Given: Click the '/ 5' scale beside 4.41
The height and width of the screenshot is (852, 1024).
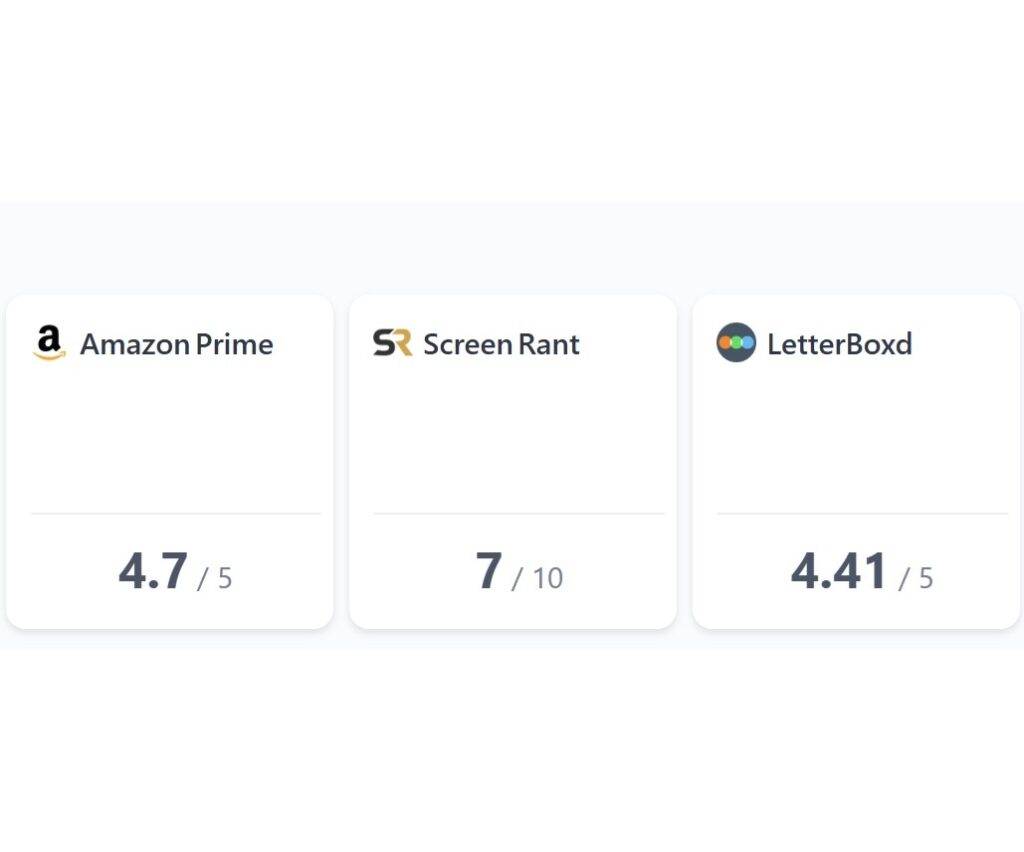Looking at the screenshot, I should pyautogui.click(x=916, y=578).
